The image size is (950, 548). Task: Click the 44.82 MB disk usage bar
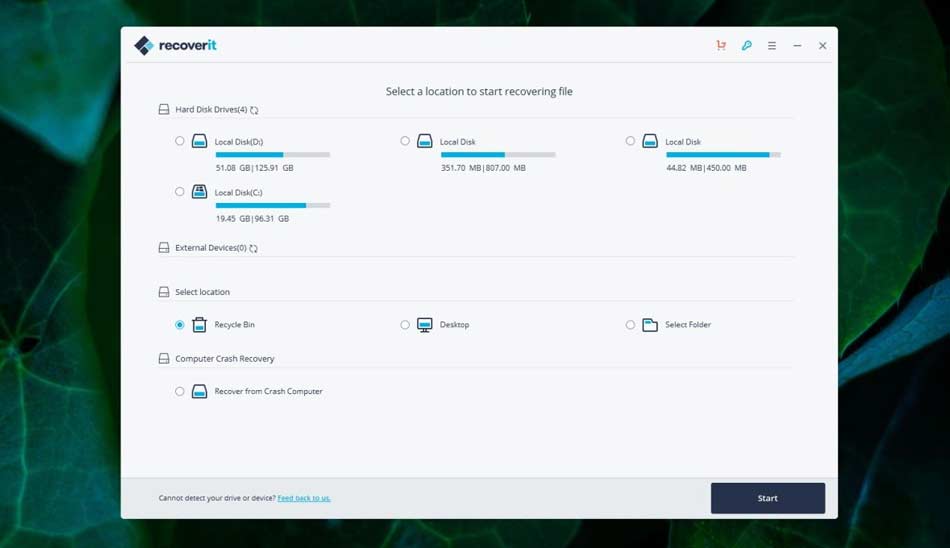tap(723, 155)
